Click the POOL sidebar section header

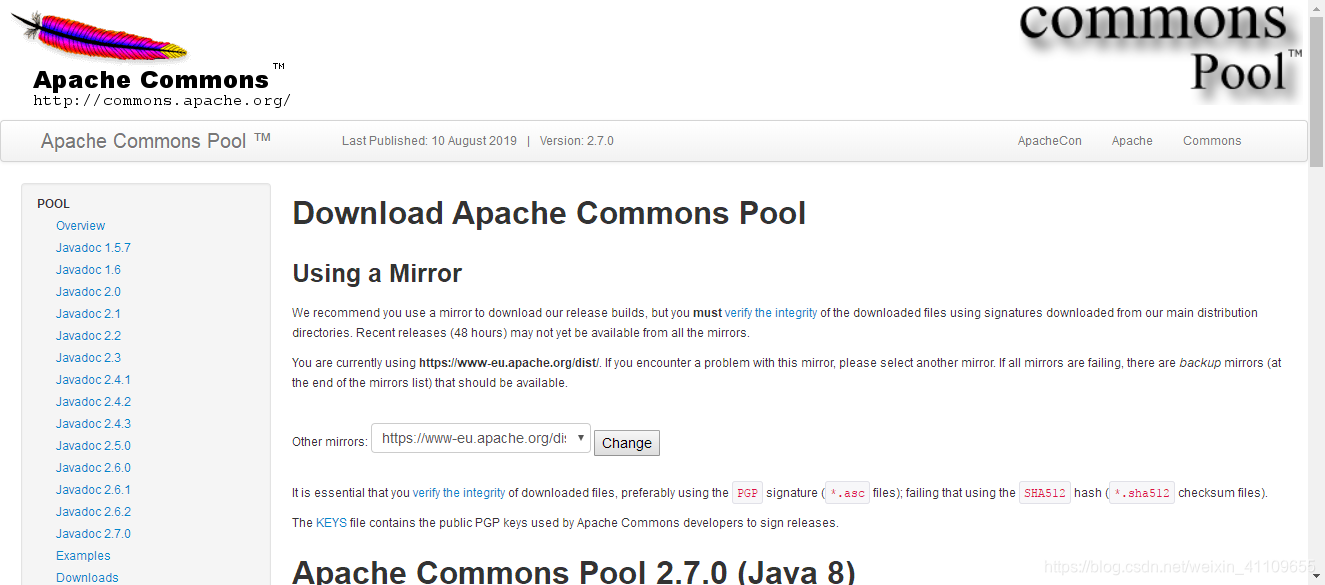click(x=53, y=204)
